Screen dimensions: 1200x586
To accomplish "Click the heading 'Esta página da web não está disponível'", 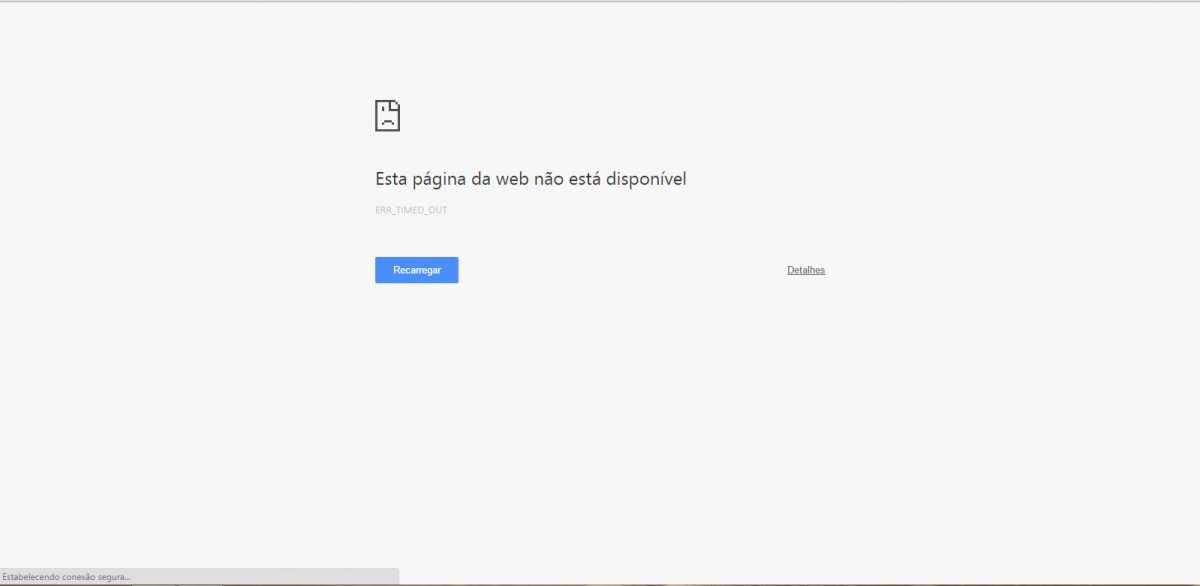I will [531, 179].
